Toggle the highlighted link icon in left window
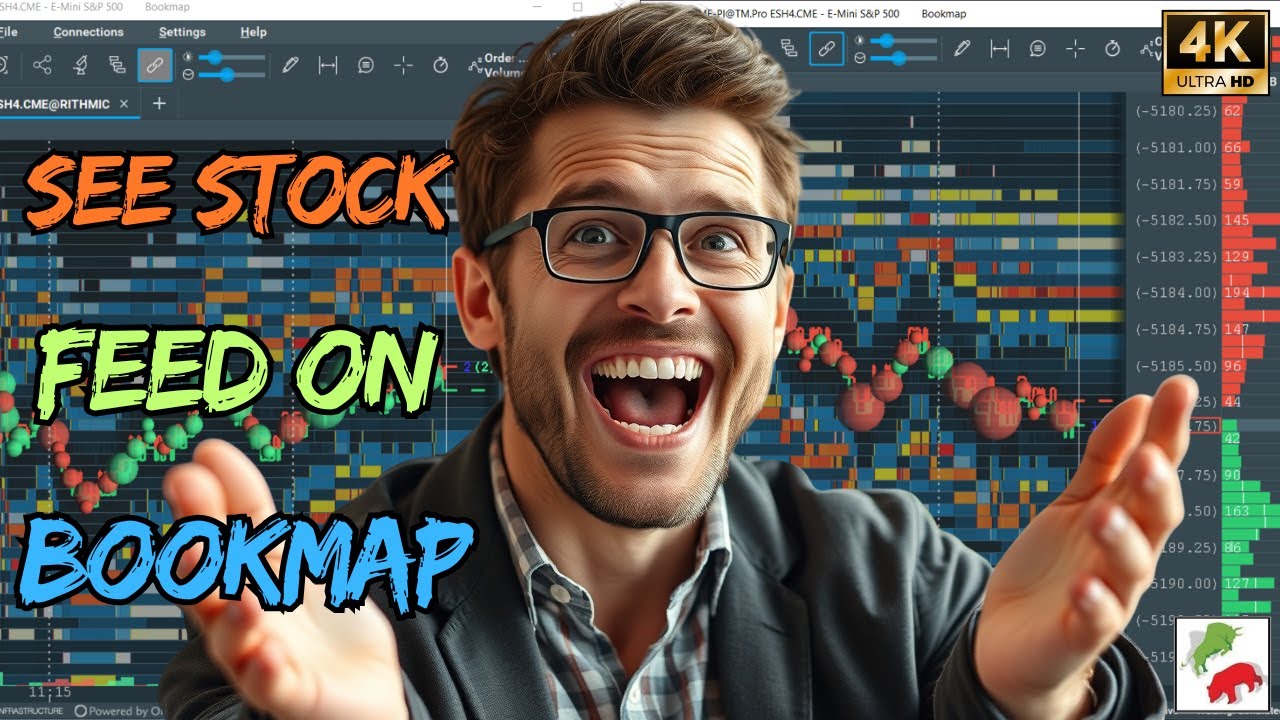Screen dimensions: 1280x720 click(154, 65)
